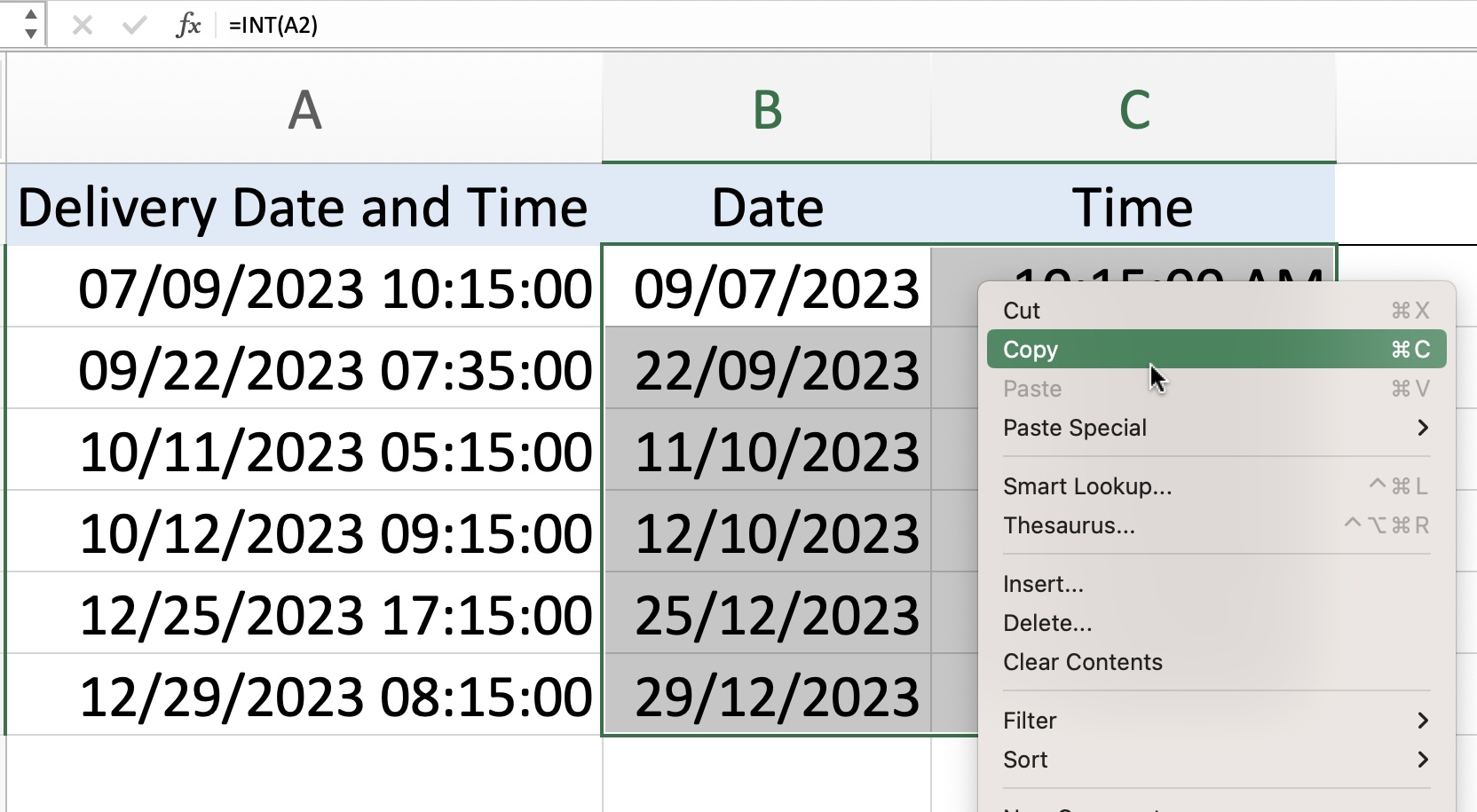Viewport: 1477px width, 812px height.
Task: Confirm entry with the checkmark icon
Action: tap(135, 25)
